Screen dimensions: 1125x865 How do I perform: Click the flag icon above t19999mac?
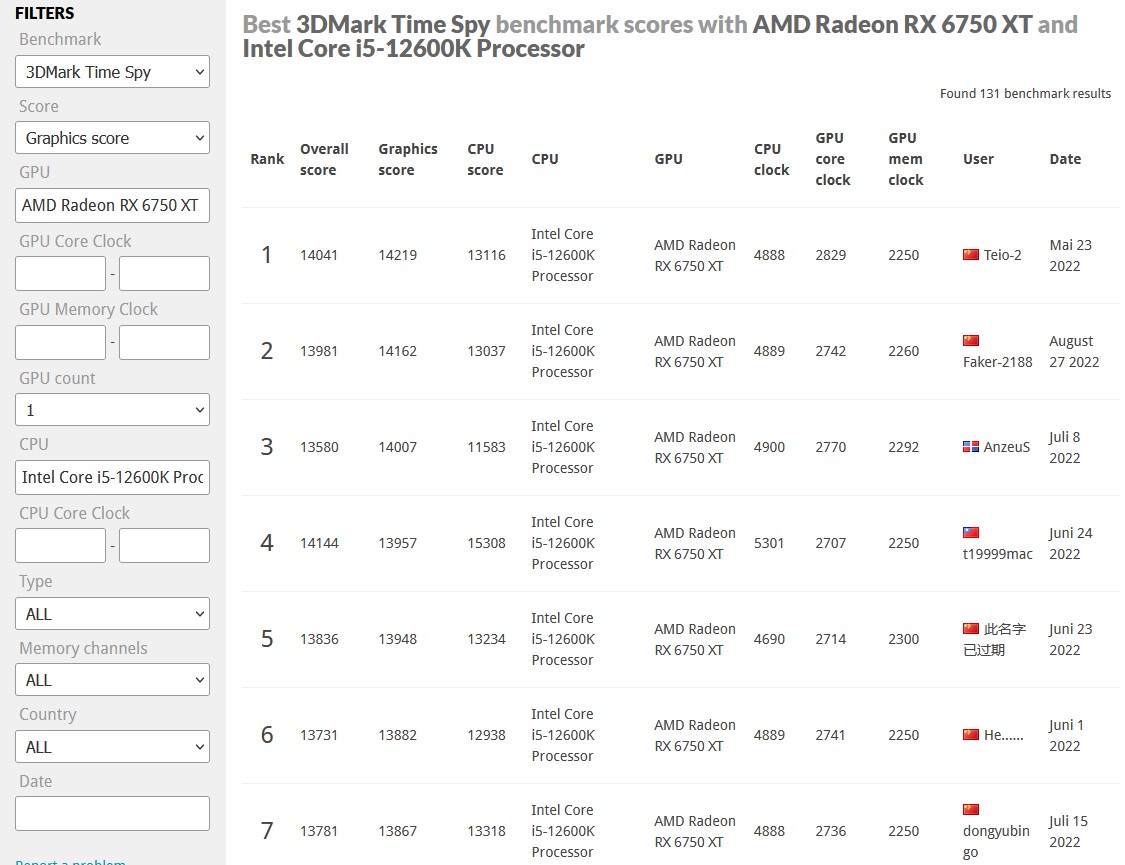tap(971, 533)
